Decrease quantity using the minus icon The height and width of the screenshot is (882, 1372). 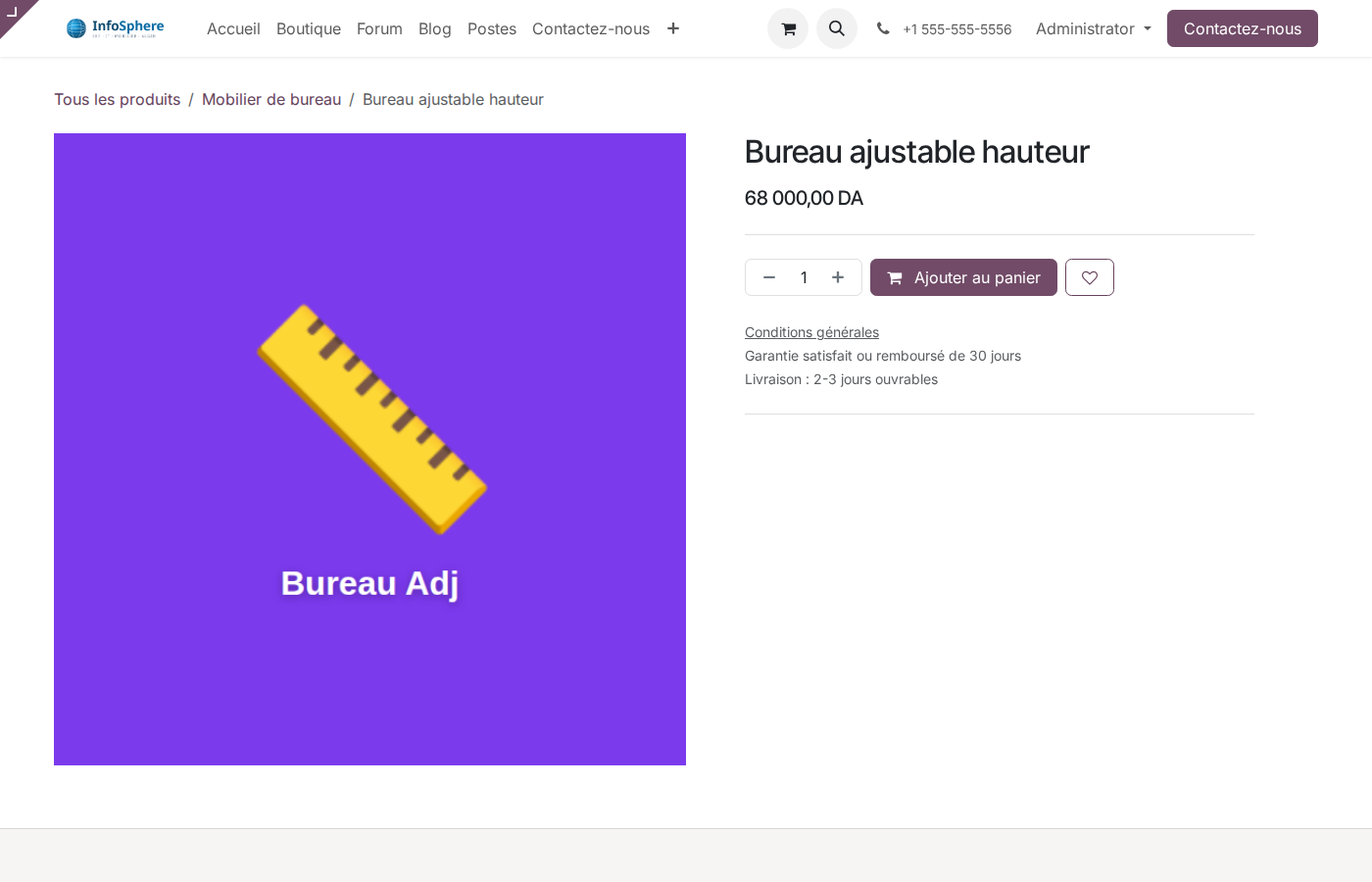coord(769,277)
